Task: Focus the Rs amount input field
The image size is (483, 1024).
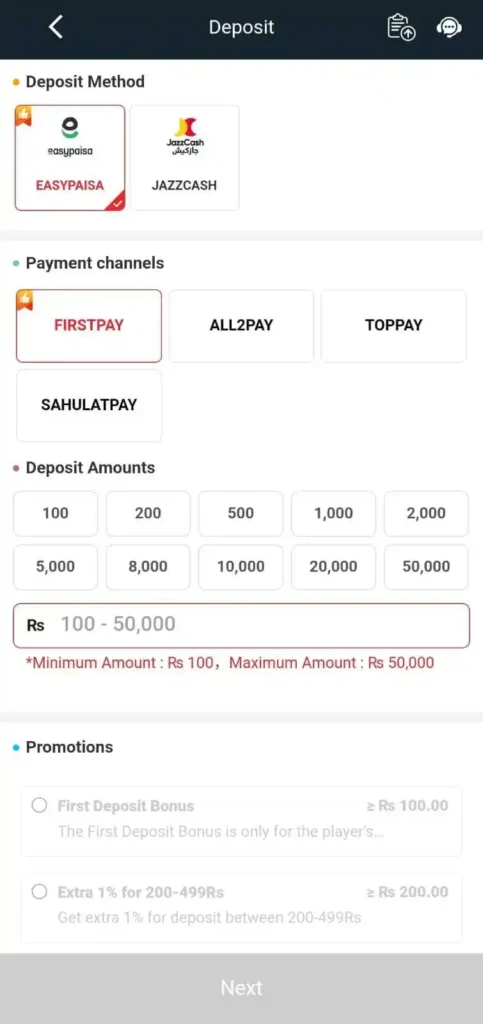Action: (x=242, y=626)
